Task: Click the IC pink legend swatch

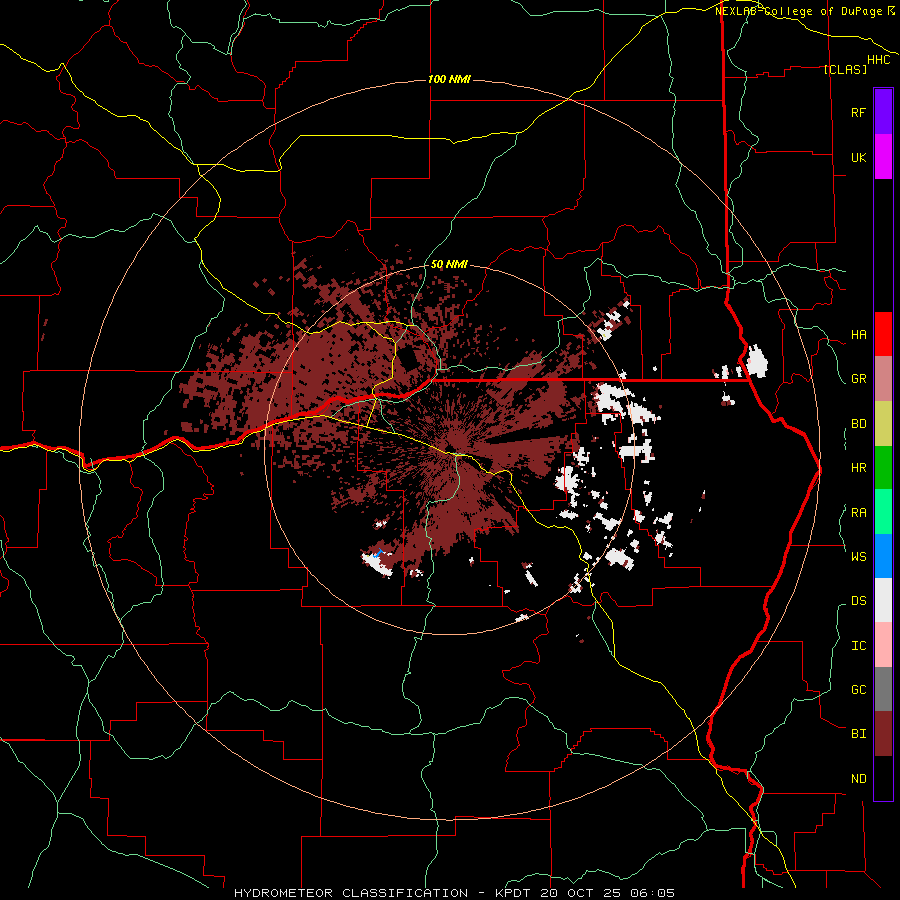Action: click(883, 645)
